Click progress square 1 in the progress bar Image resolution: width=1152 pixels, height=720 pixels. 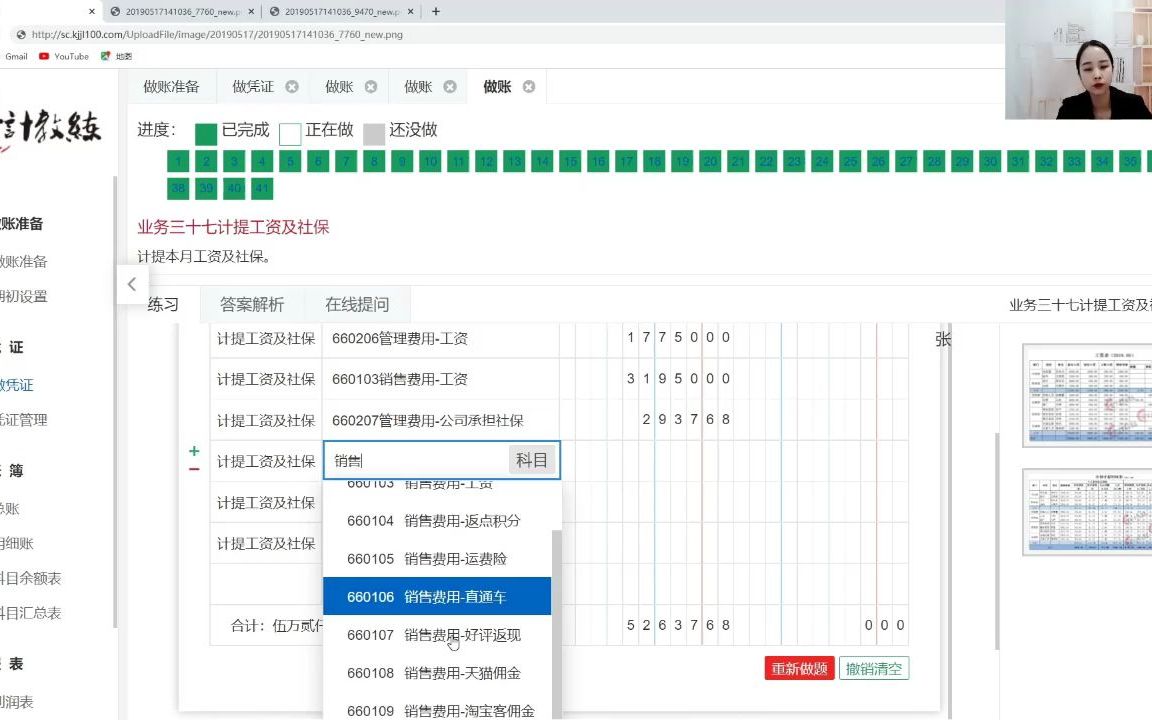[x=177, y=160]
